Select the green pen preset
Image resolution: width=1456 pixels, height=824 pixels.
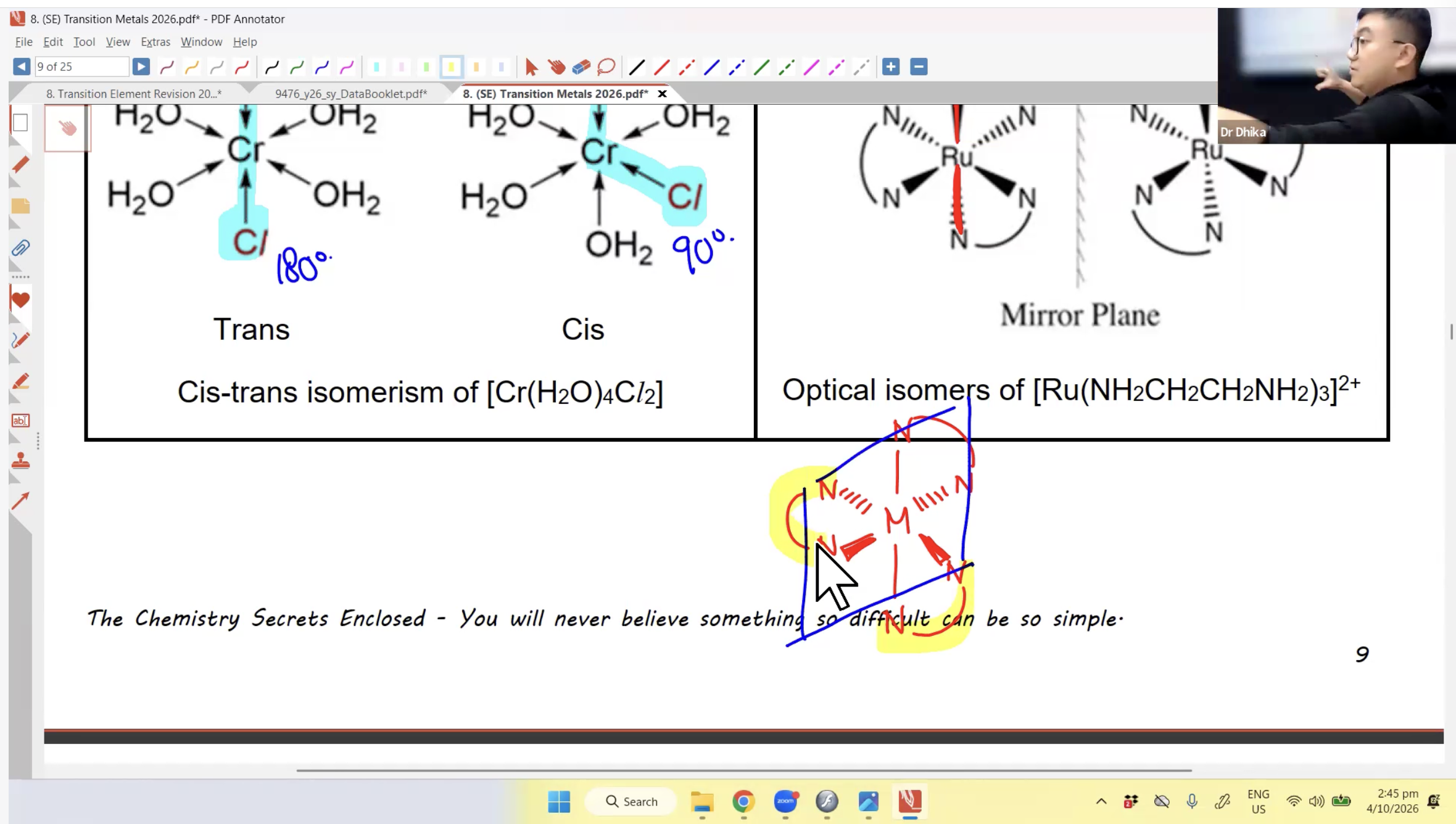pyautogui.click(x=297, y=67)
